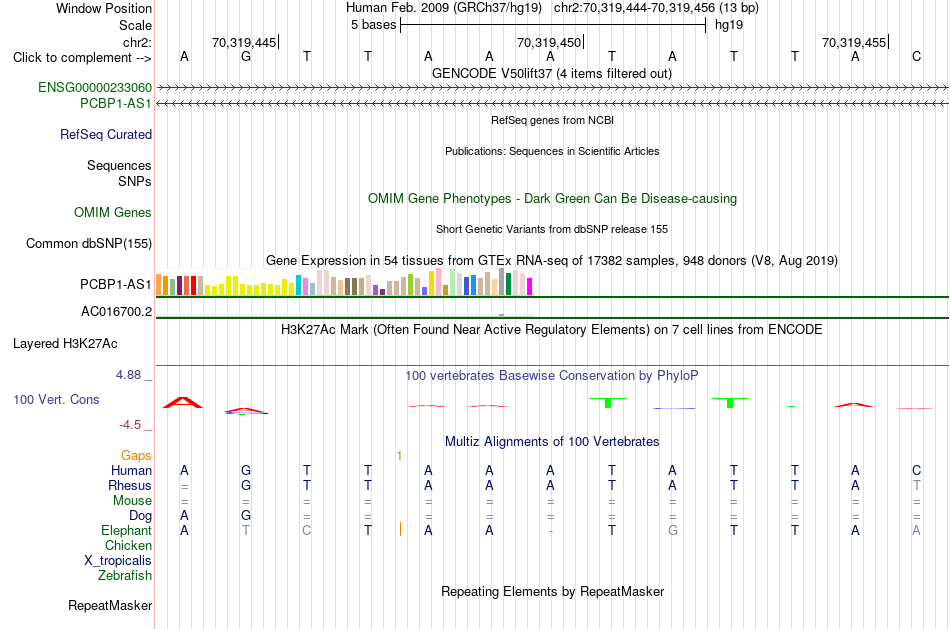Select the RefSeq Curated track label
The width and height of the screenshot is (950, 629).
[106, 135]
